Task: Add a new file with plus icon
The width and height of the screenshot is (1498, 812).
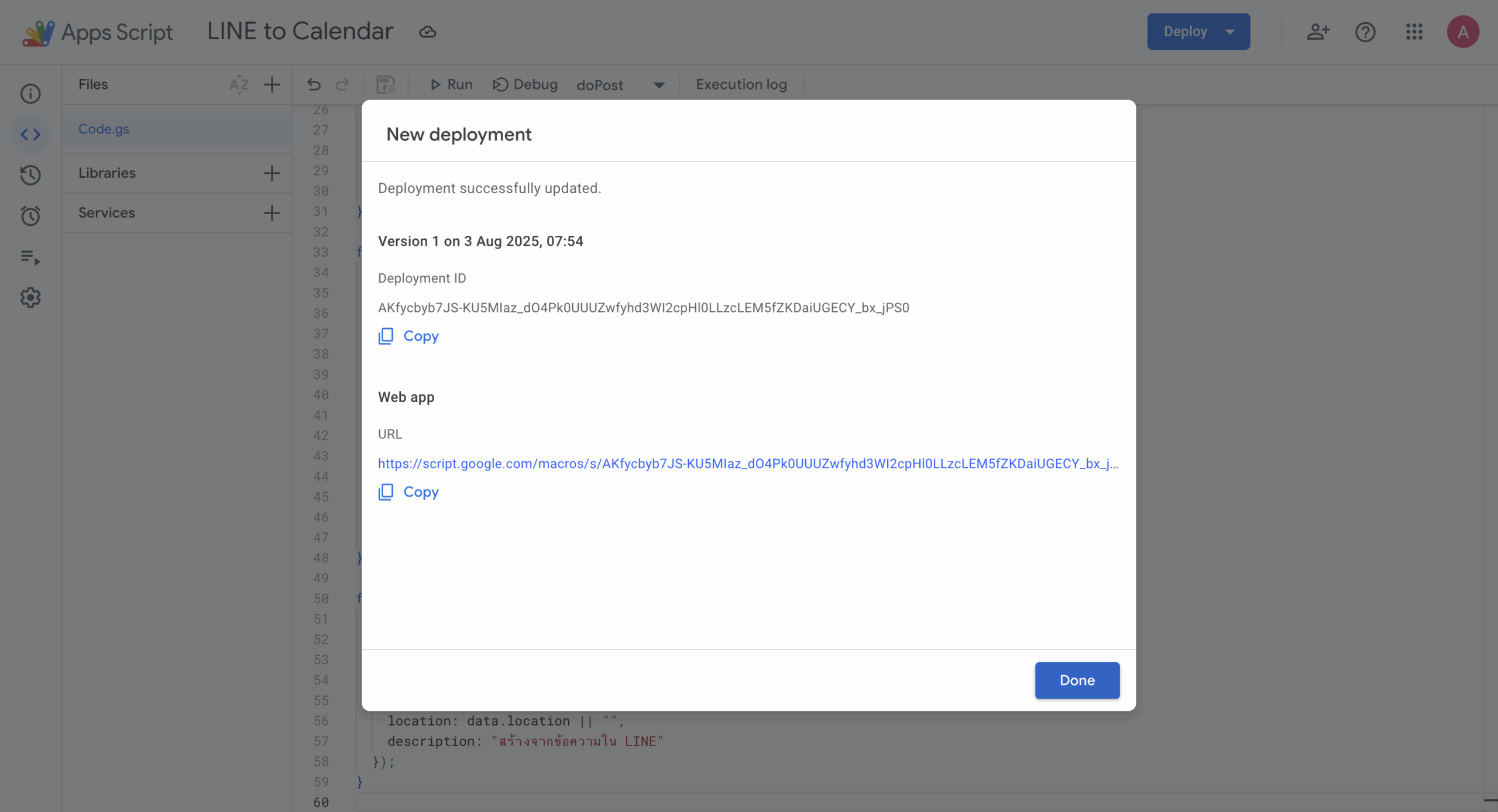Action: (272, 85)
